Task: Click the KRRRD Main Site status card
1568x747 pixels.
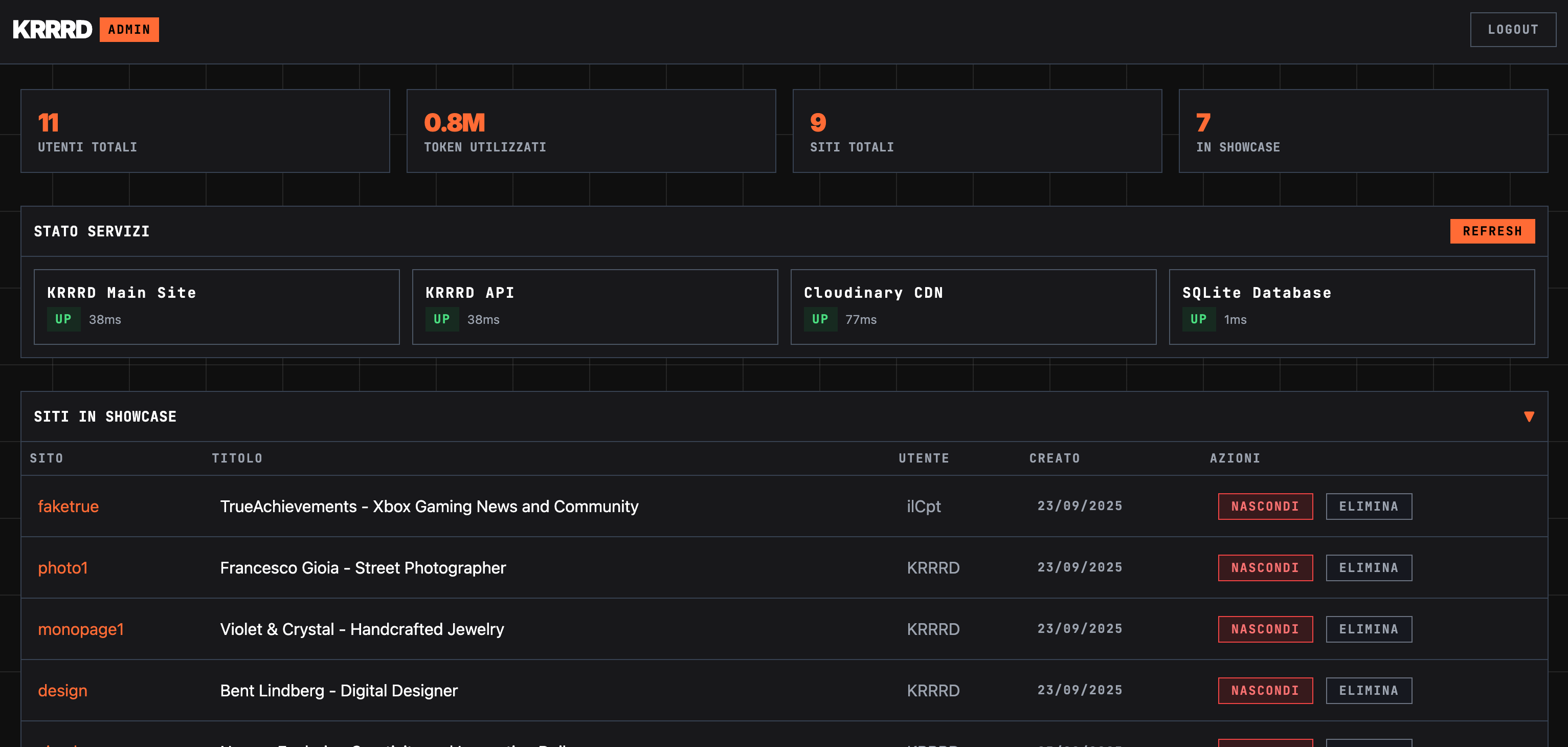Action: tap(216, 307)
